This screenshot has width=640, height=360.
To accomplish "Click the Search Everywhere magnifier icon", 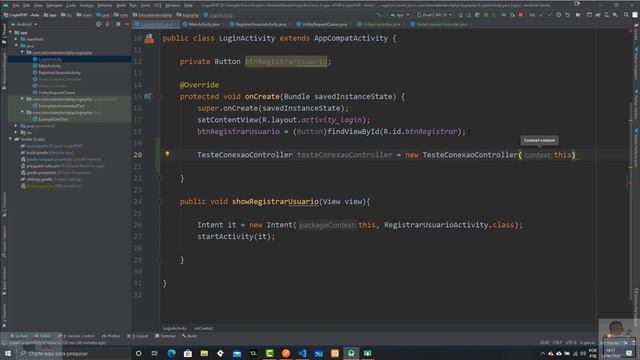I will (626, 15).
